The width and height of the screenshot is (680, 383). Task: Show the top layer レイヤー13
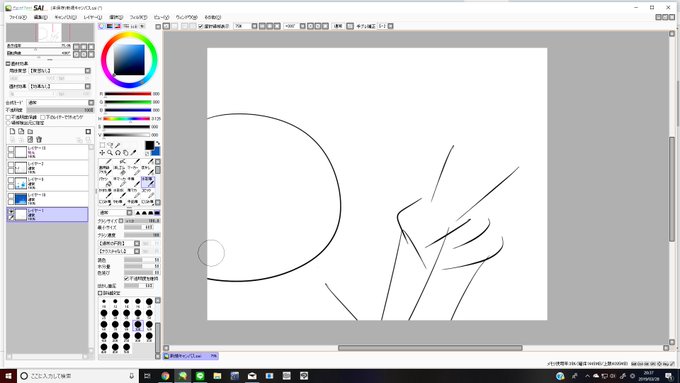pos(11,149)
